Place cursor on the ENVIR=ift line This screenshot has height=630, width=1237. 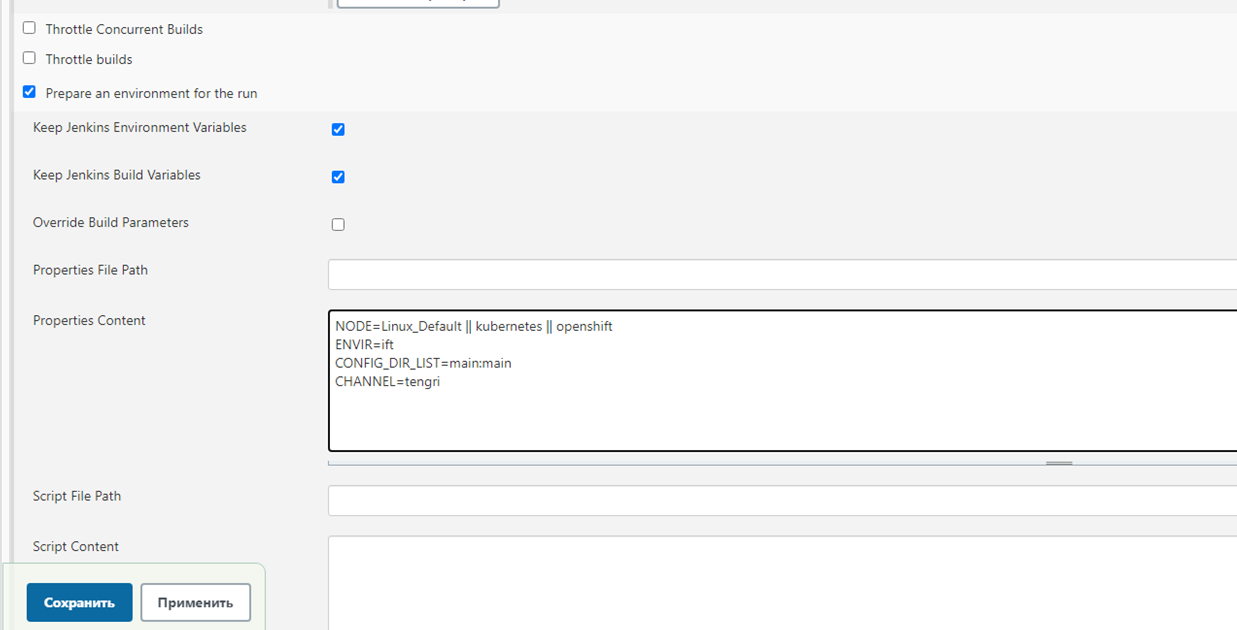[x=364, y=345]
